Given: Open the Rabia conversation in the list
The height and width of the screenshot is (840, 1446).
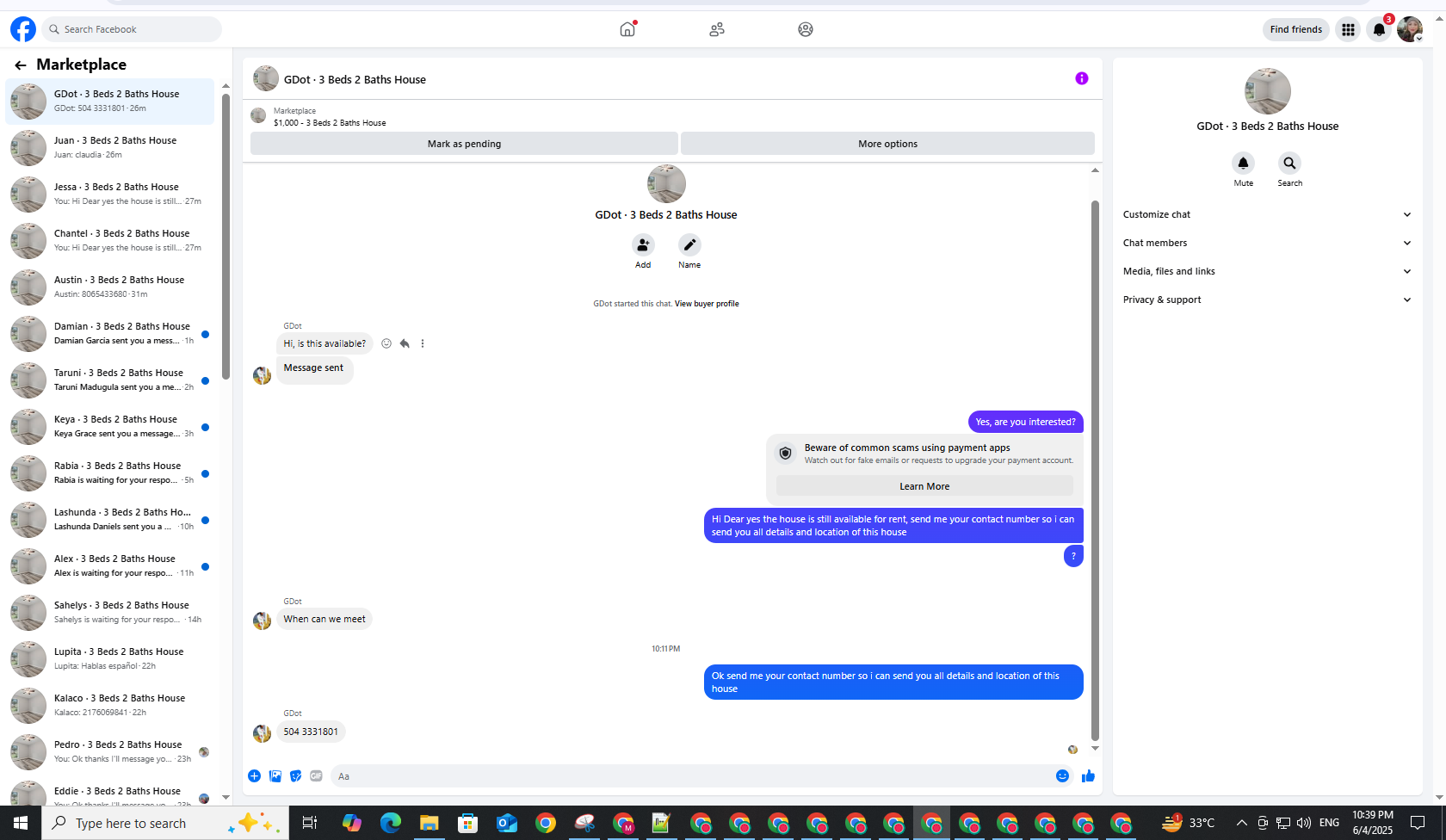Looking at the screenshot, I should point(110,473).
